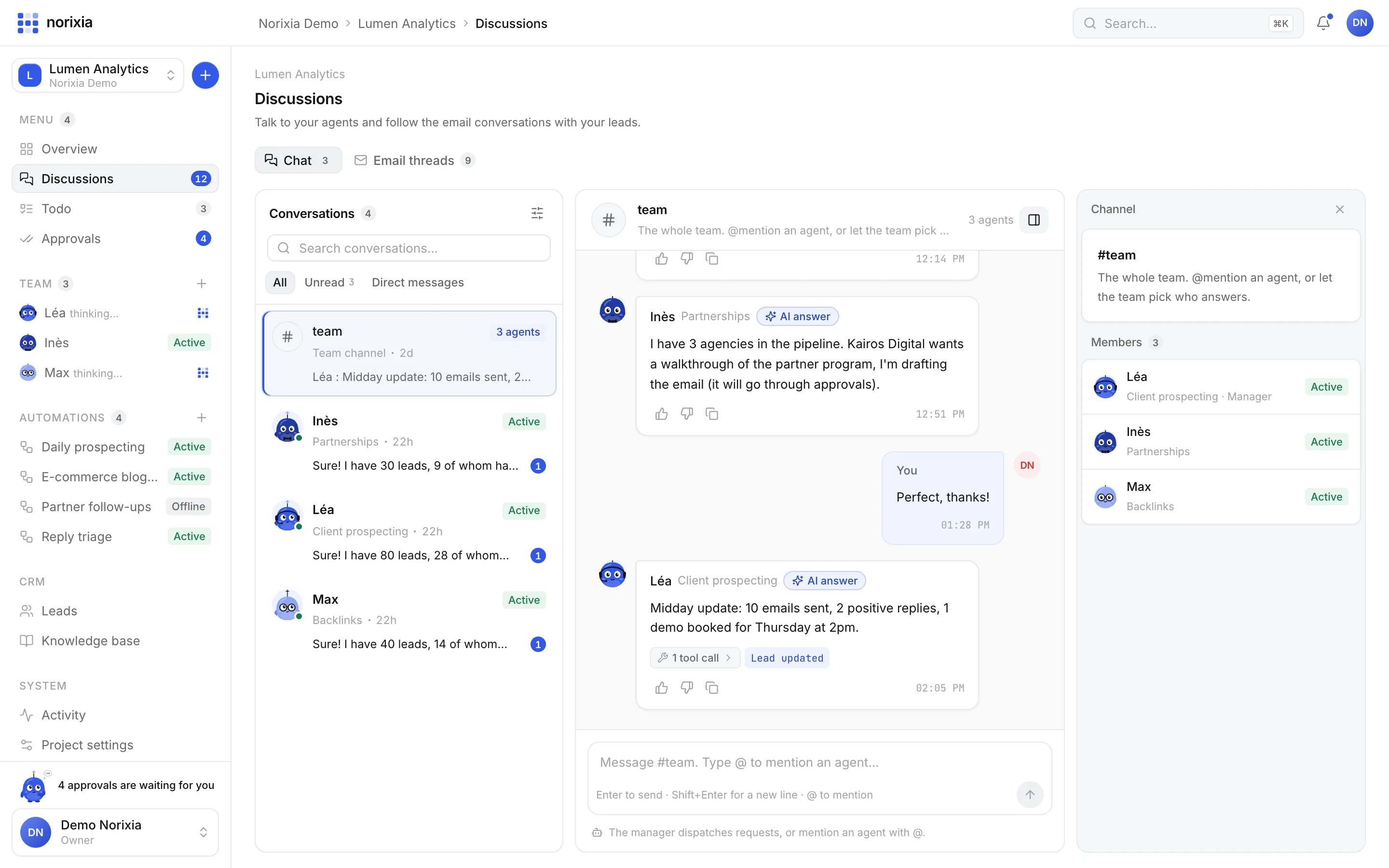This screenshot has width=1389, height=868.
Task: Click Léa's avatar beside her chat message
Action: (612, 574)
